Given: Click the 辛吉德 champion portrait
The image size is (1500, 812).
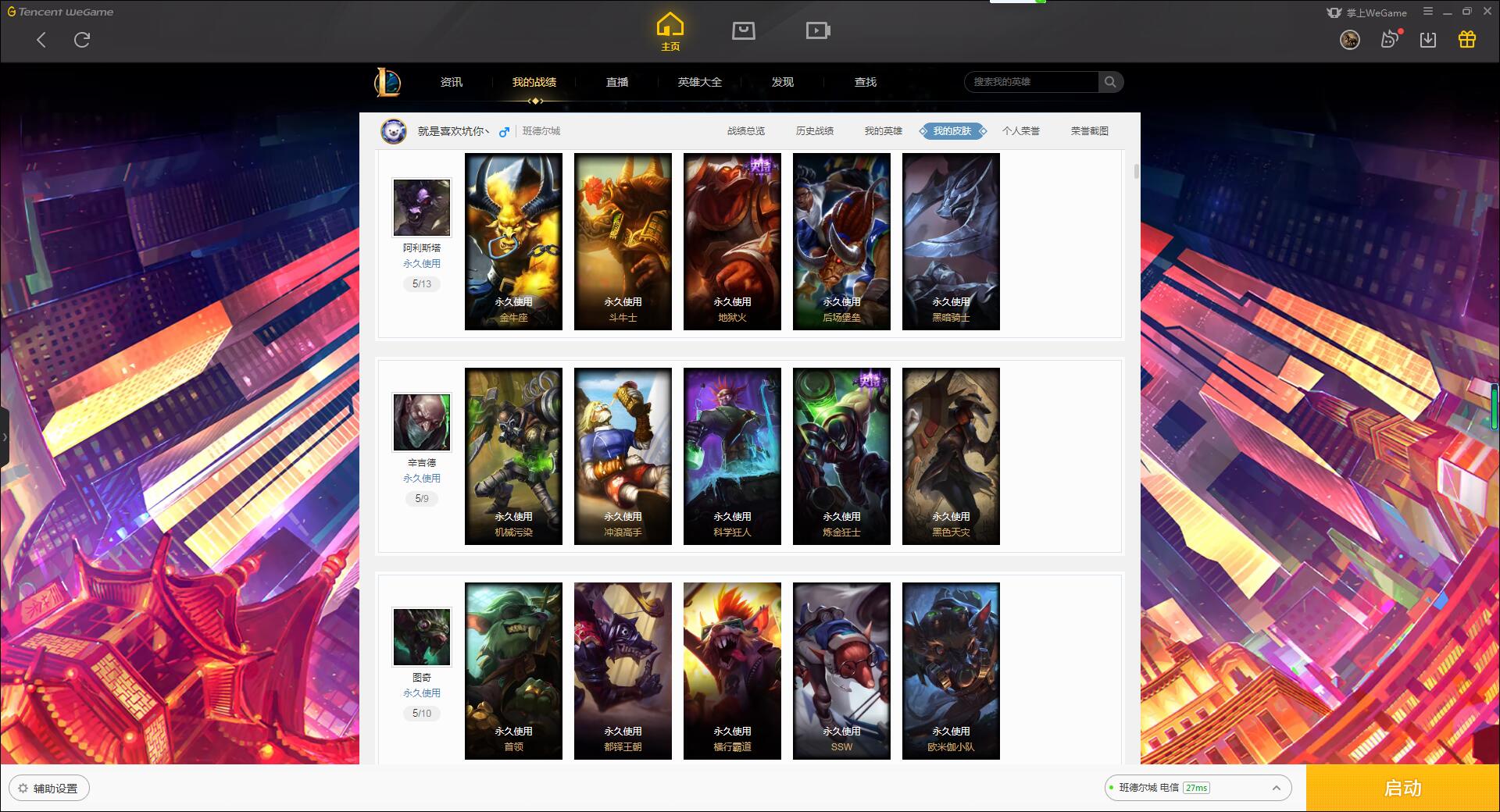Looking at the screenshot, I should [422, 422].
